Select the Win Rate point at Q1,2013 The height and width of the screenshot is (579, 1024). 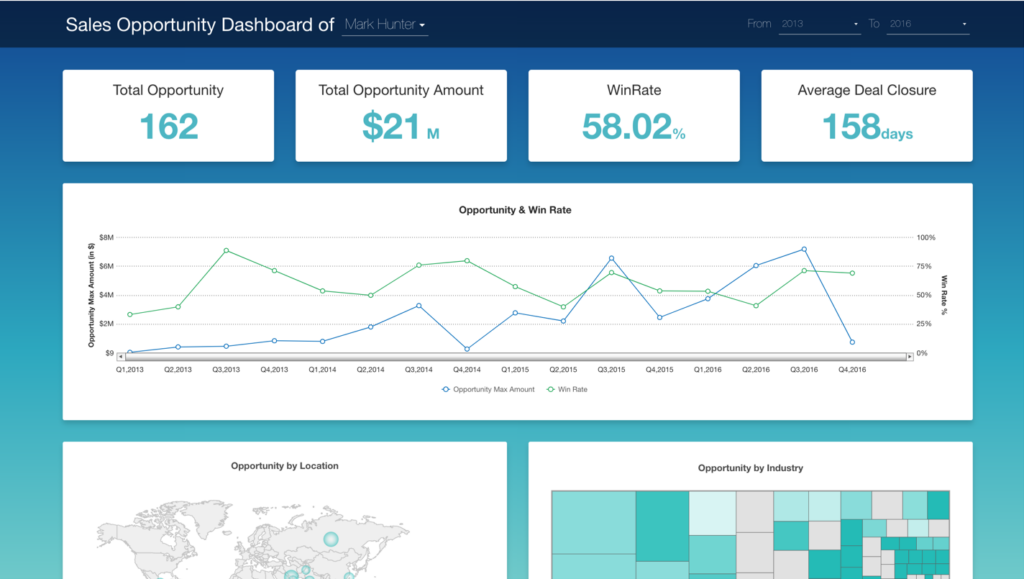[130, 315]
